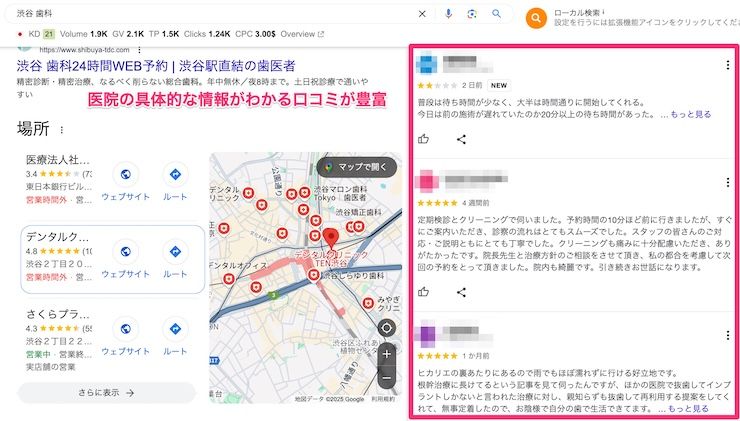
Task: Click reviewer avatar of 1か月前 review
Action: click(x=426, y=334)
